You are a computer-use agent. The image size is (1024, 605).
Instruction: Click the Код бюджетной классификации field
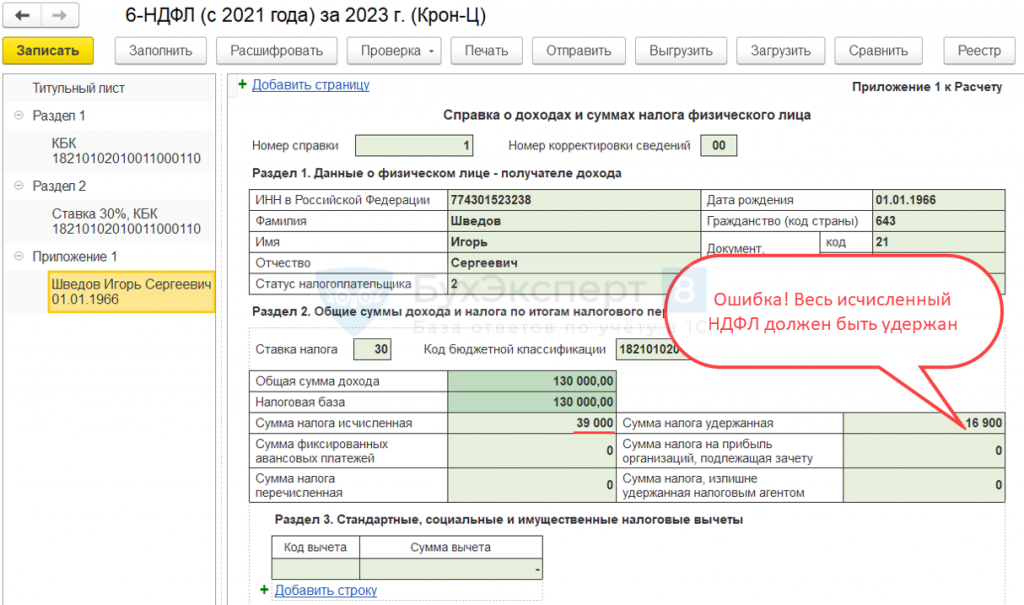pyautogui.click(x=648, y=350)
